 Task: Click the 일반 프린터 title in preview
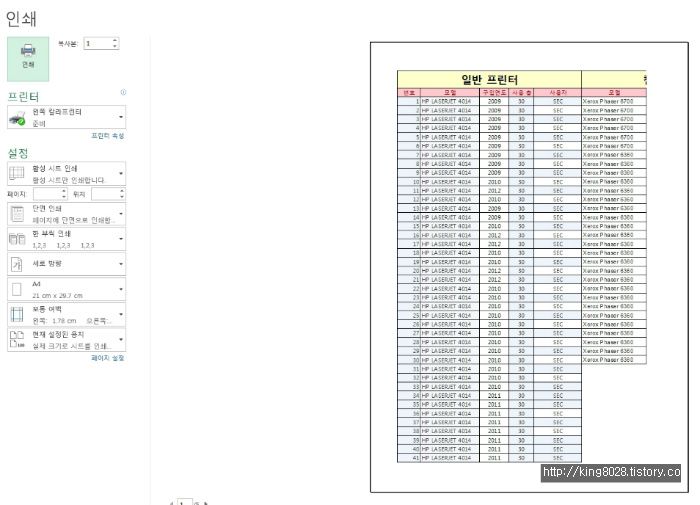pos(489,79)
